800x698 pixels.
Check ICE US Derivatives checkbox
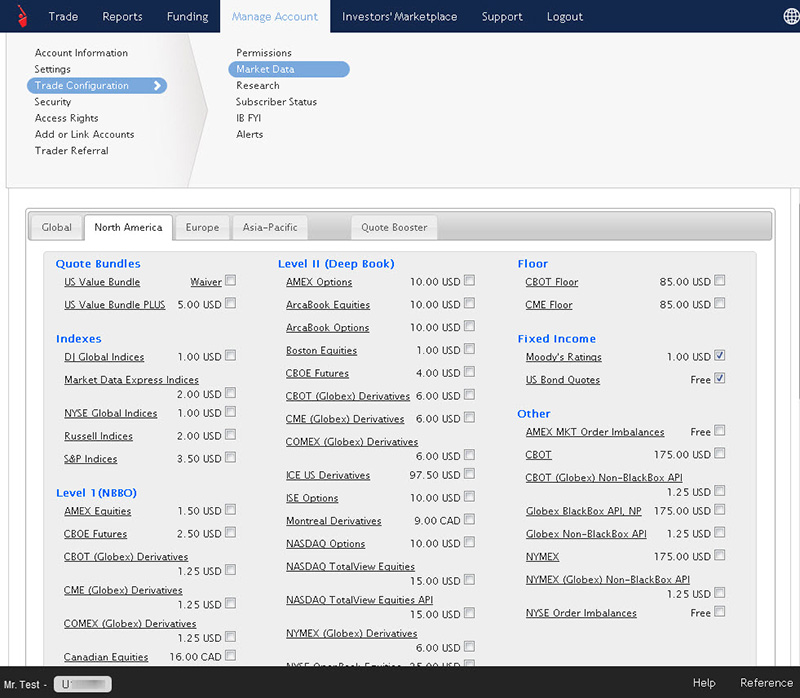pyautogui.click(x=469, y=473)
